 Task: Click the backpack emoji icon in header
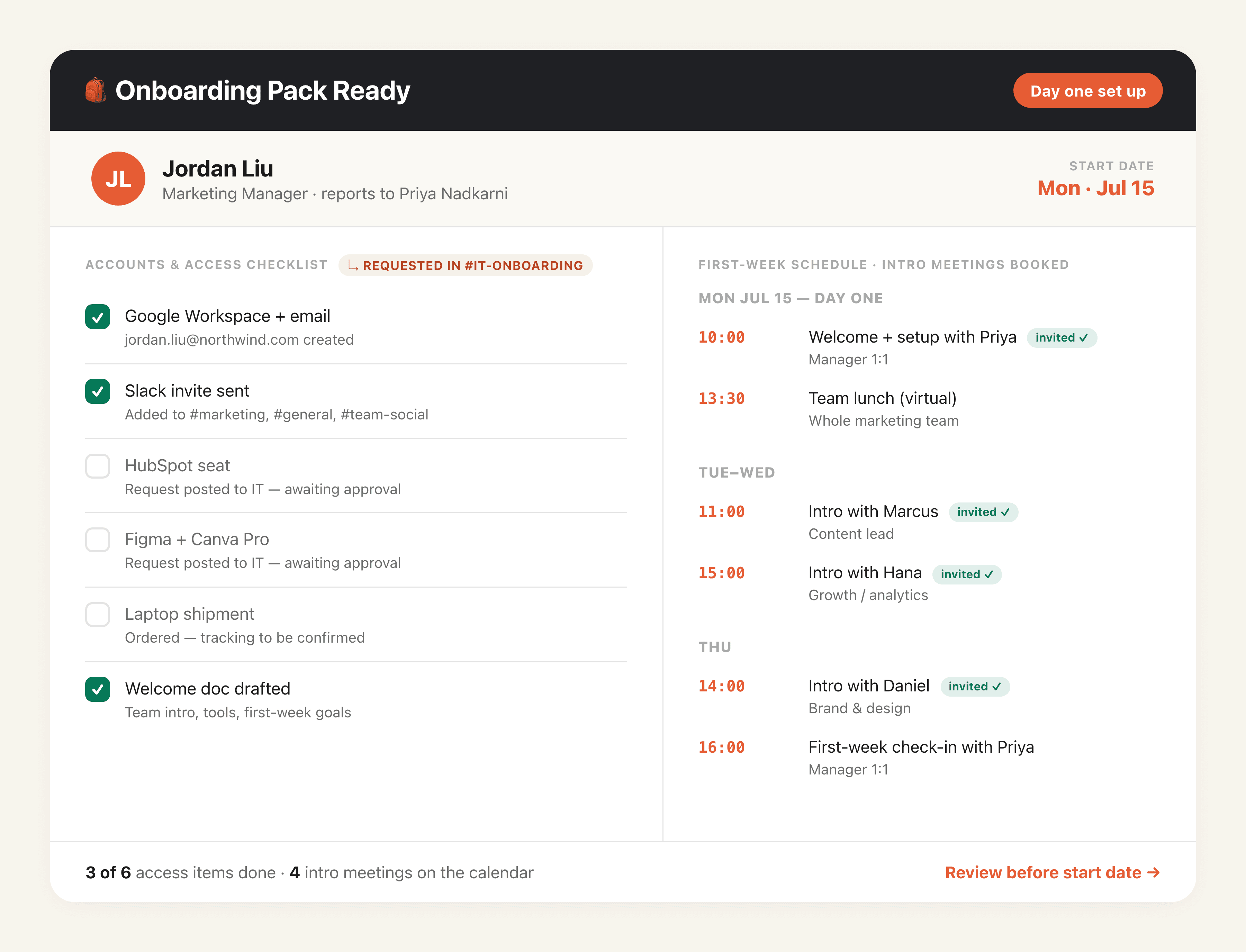click(96, 90)
